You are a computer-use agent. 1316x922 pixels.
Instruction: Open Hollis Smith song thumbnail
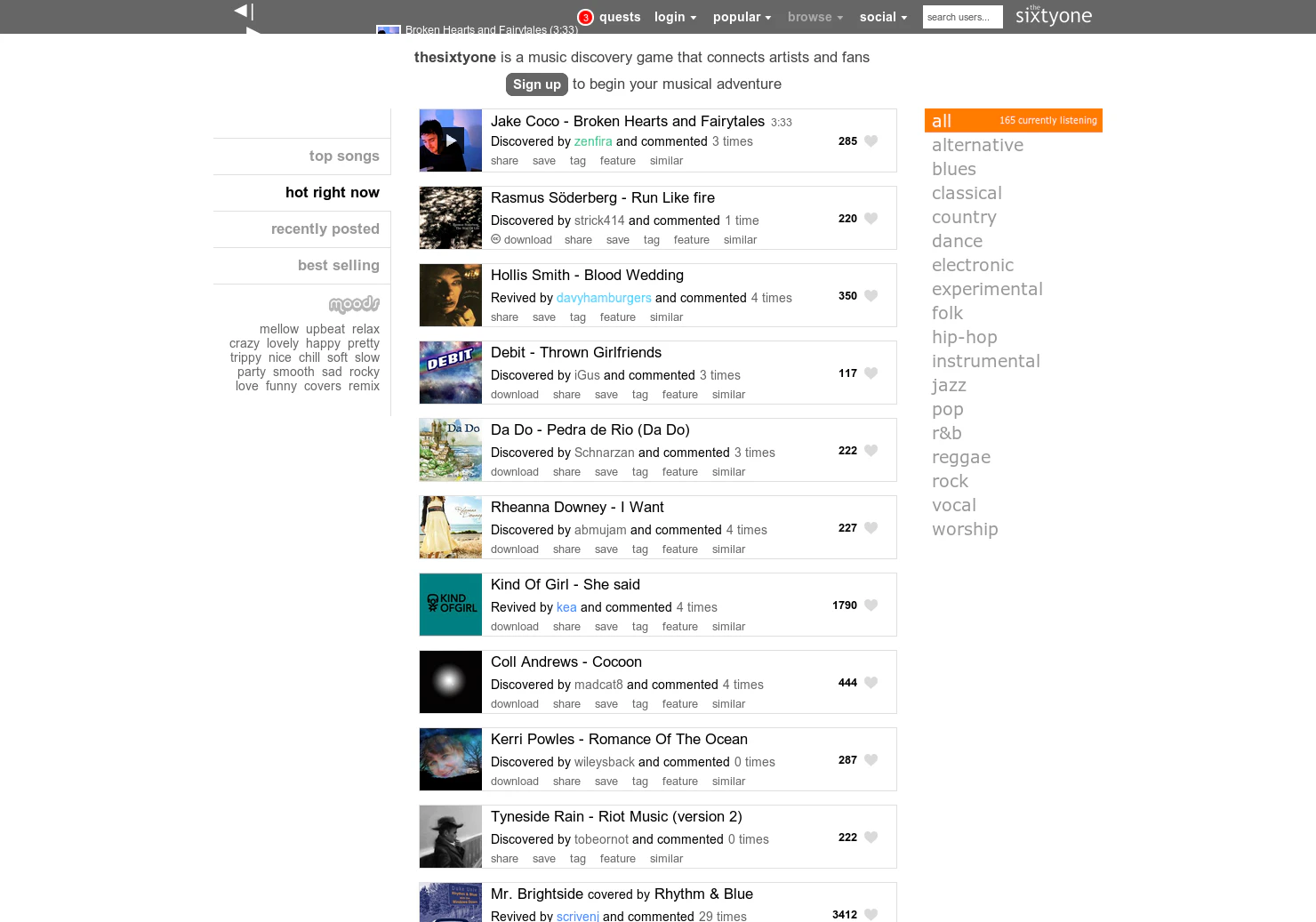click(451, 295)
